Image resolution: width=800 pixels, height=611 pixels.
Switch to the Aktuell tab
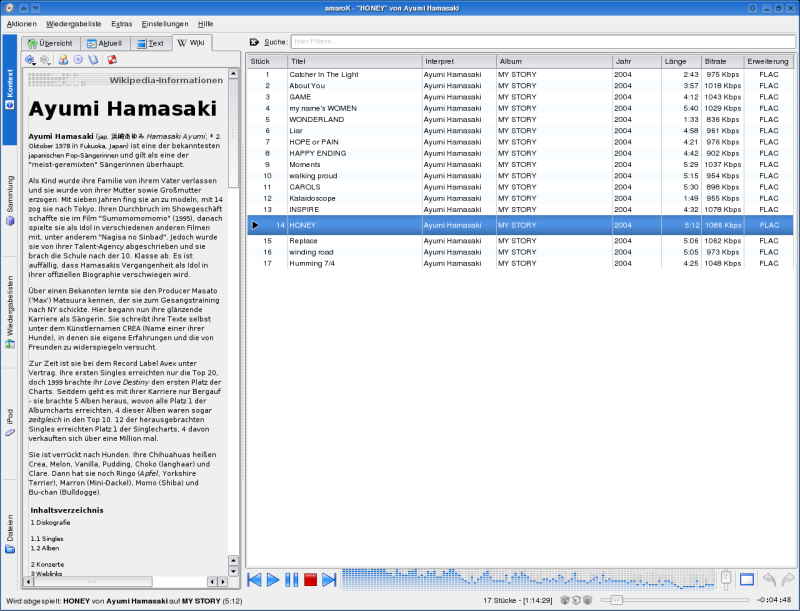105,43
